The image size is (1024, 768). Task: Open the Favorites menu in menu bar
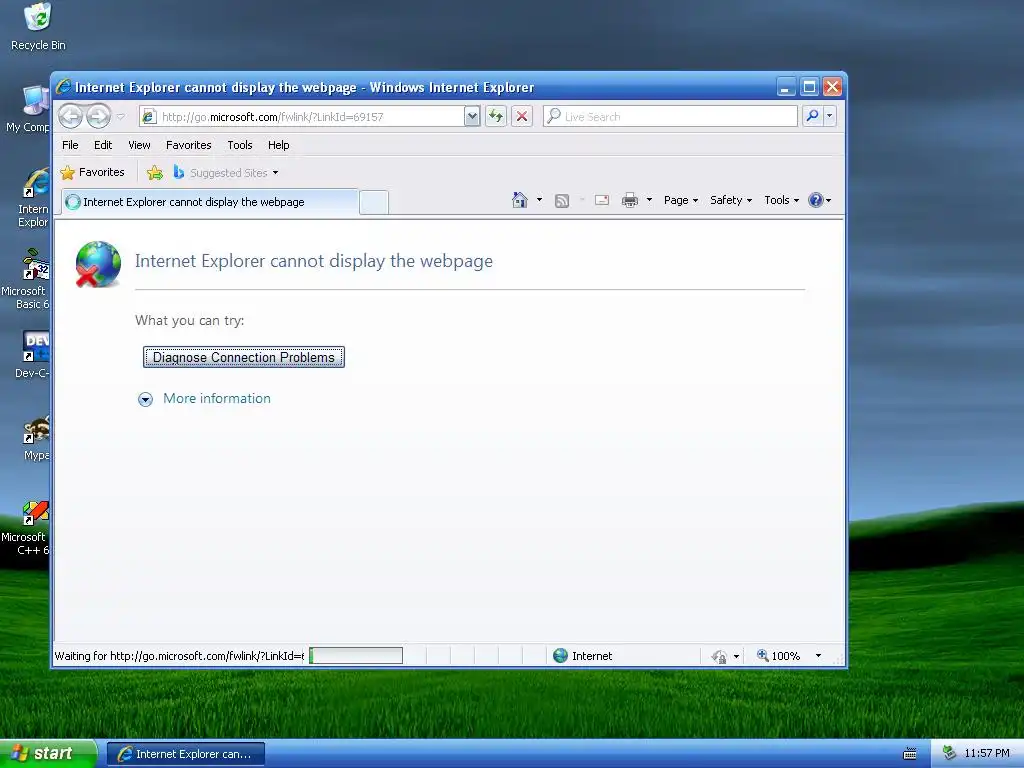pyautogui.click(x=189, y=145)
